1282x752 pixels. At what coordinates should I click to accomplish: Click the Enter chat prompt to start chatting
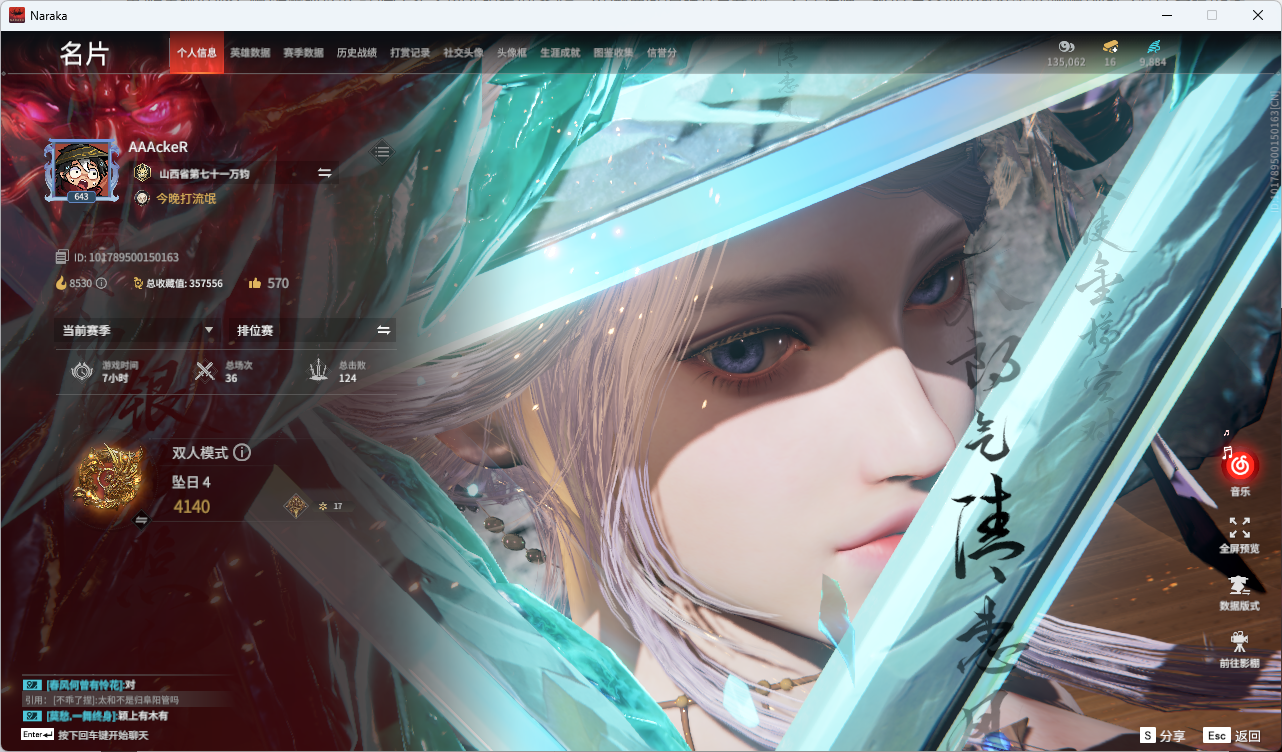tap(84, 735)
